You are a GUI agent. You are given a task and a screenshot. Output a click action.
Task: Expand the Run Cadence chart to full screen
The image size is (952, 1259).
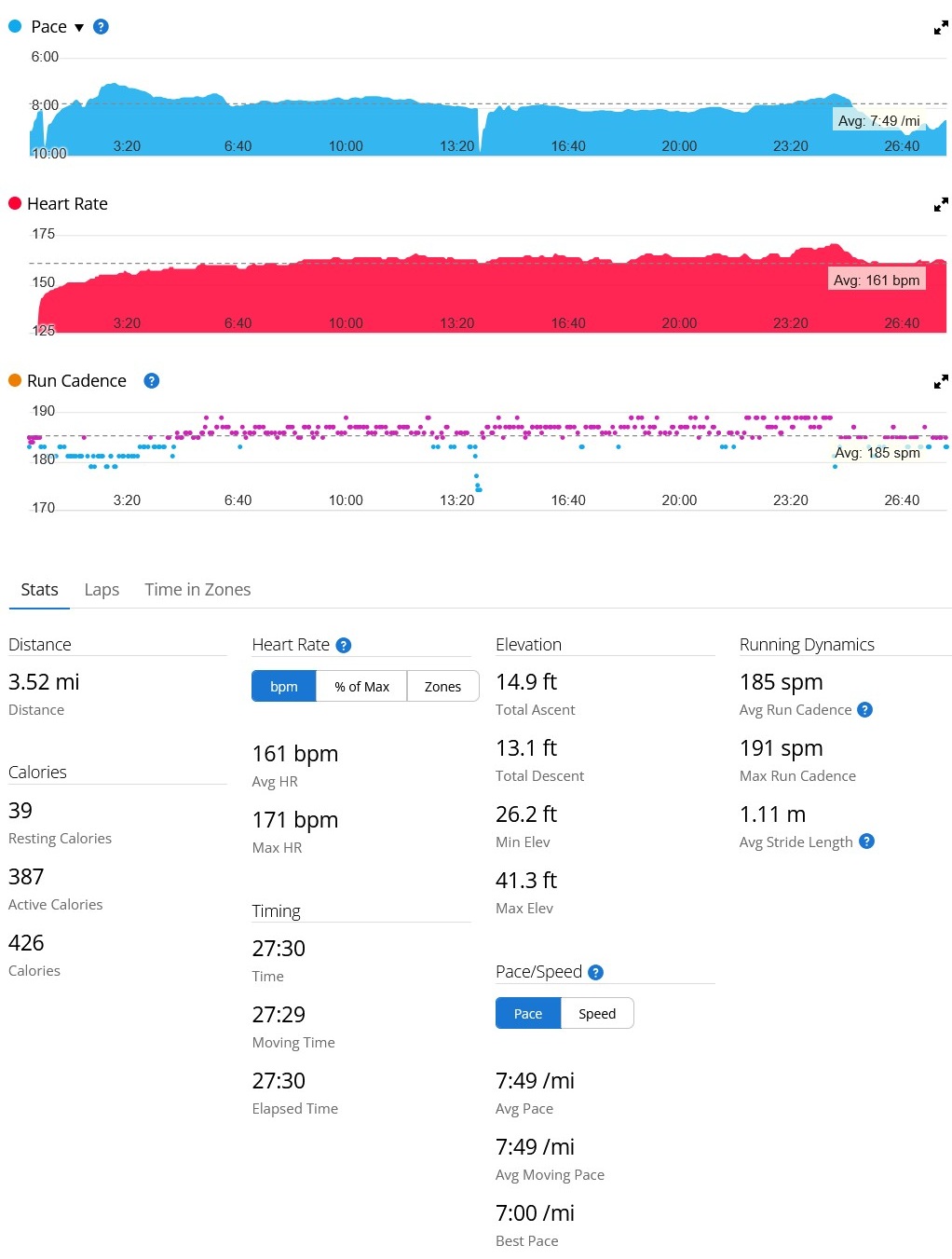[x=941, y=381]
